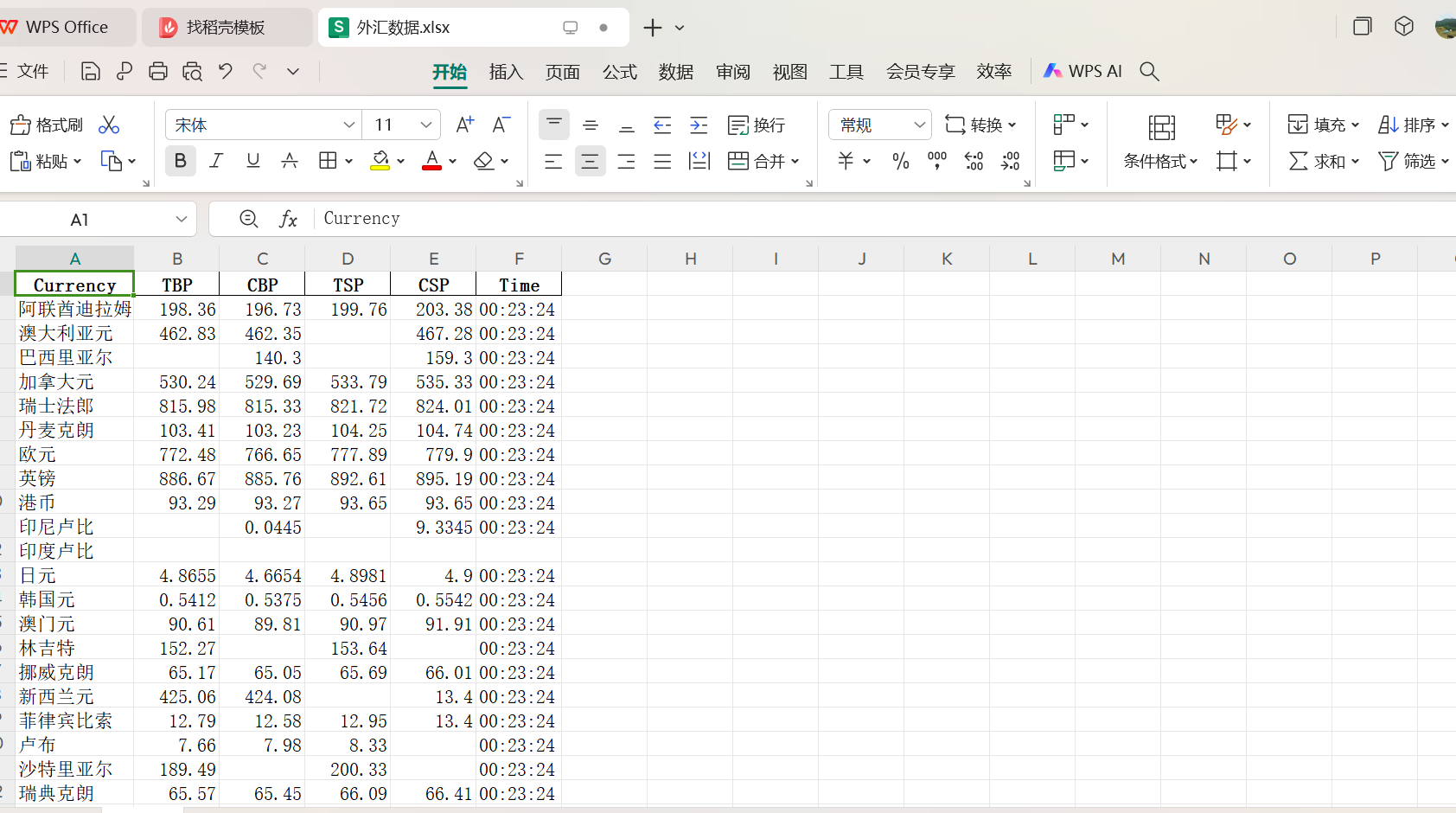This screenshot has height=813, width=1456.
Task: Open the Conditional Format (条件格式) menu
Action: [1160, 161]
